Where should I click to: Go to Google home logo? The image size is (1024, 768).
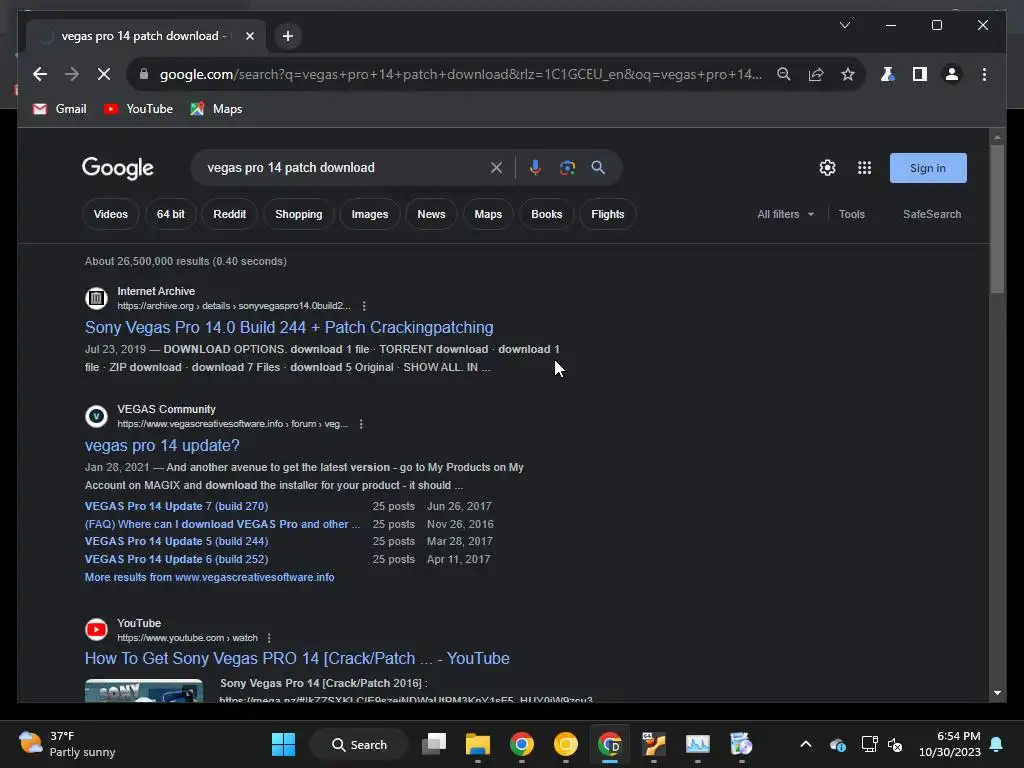coord(118,168)
